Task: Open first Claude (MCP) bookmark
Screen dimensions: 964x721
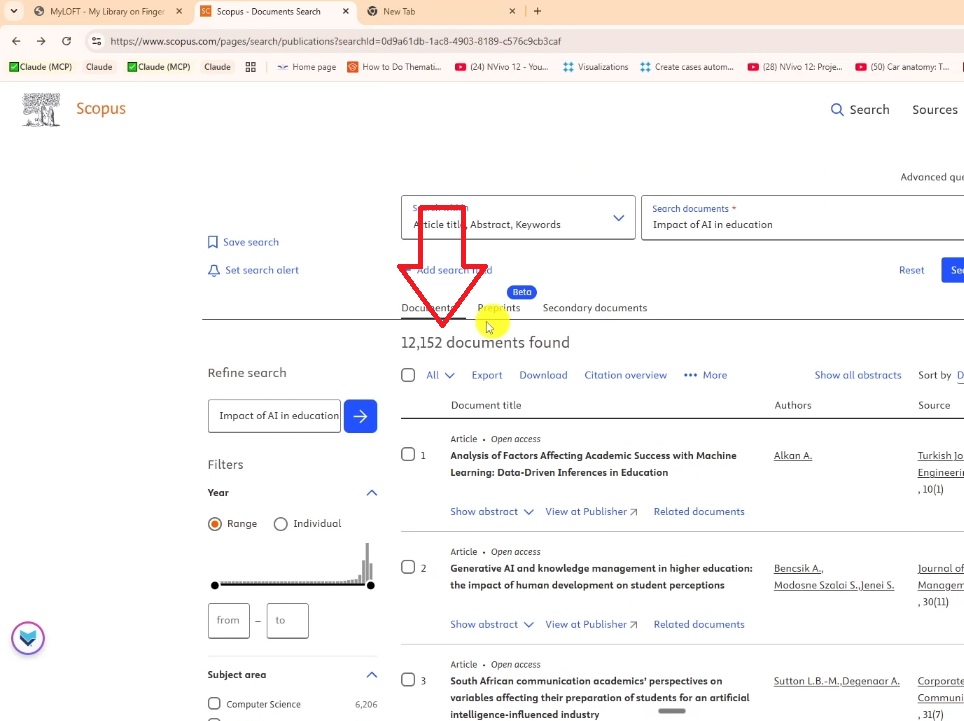Action: coord(41,67)
